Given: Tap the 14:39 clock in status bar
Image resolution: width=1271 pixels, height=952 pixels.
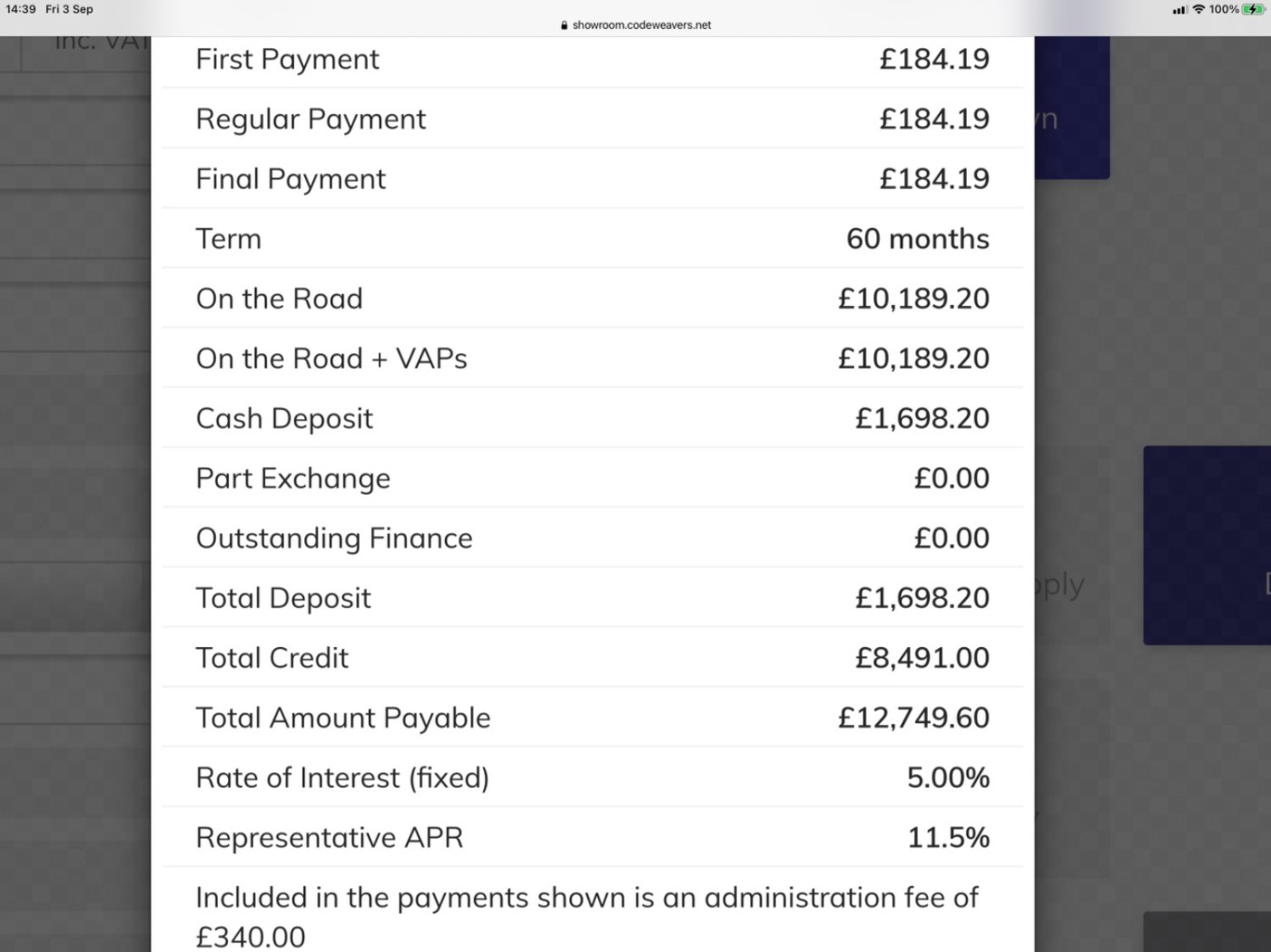Looking at the screenshot, I should point(21,9).
